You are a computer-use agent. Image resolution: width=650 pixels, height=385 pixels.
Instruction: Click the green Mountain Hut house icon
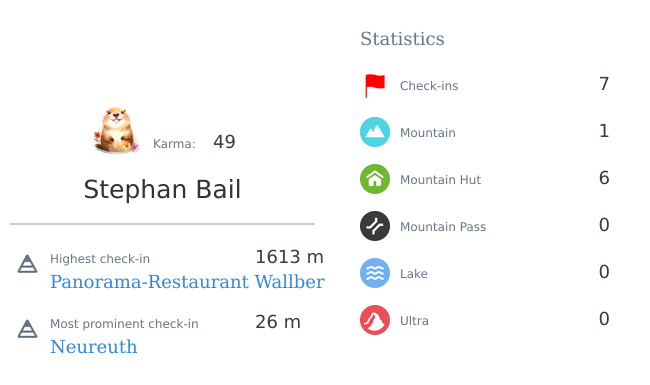tap(375, 179)
